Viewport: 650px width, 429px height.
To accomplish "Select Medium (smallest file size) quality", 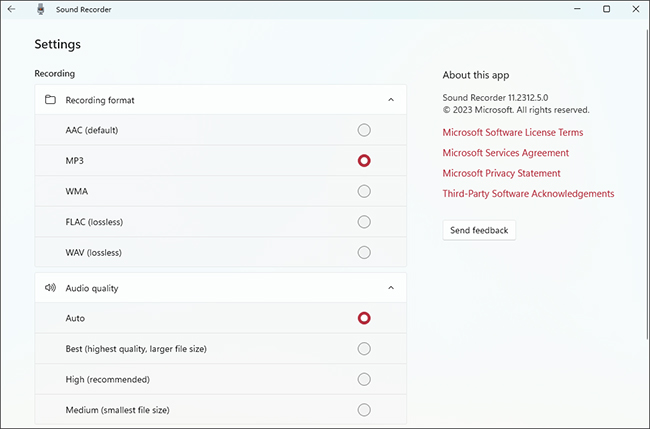I will [x=364, y=410].
